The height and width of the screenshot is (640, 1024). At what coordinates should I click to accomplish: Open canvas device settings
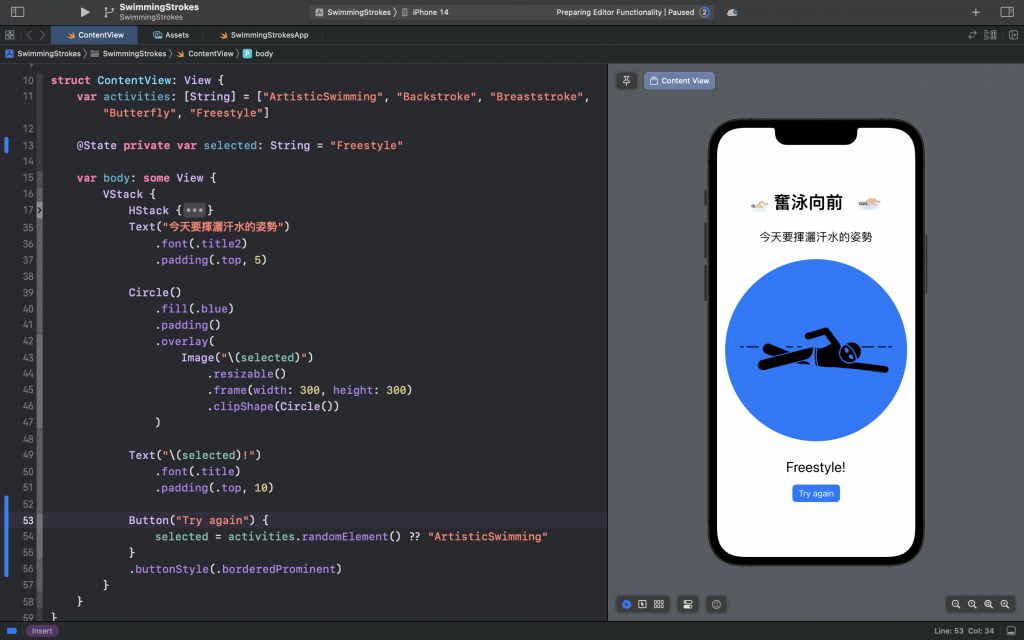coord(688,604)
